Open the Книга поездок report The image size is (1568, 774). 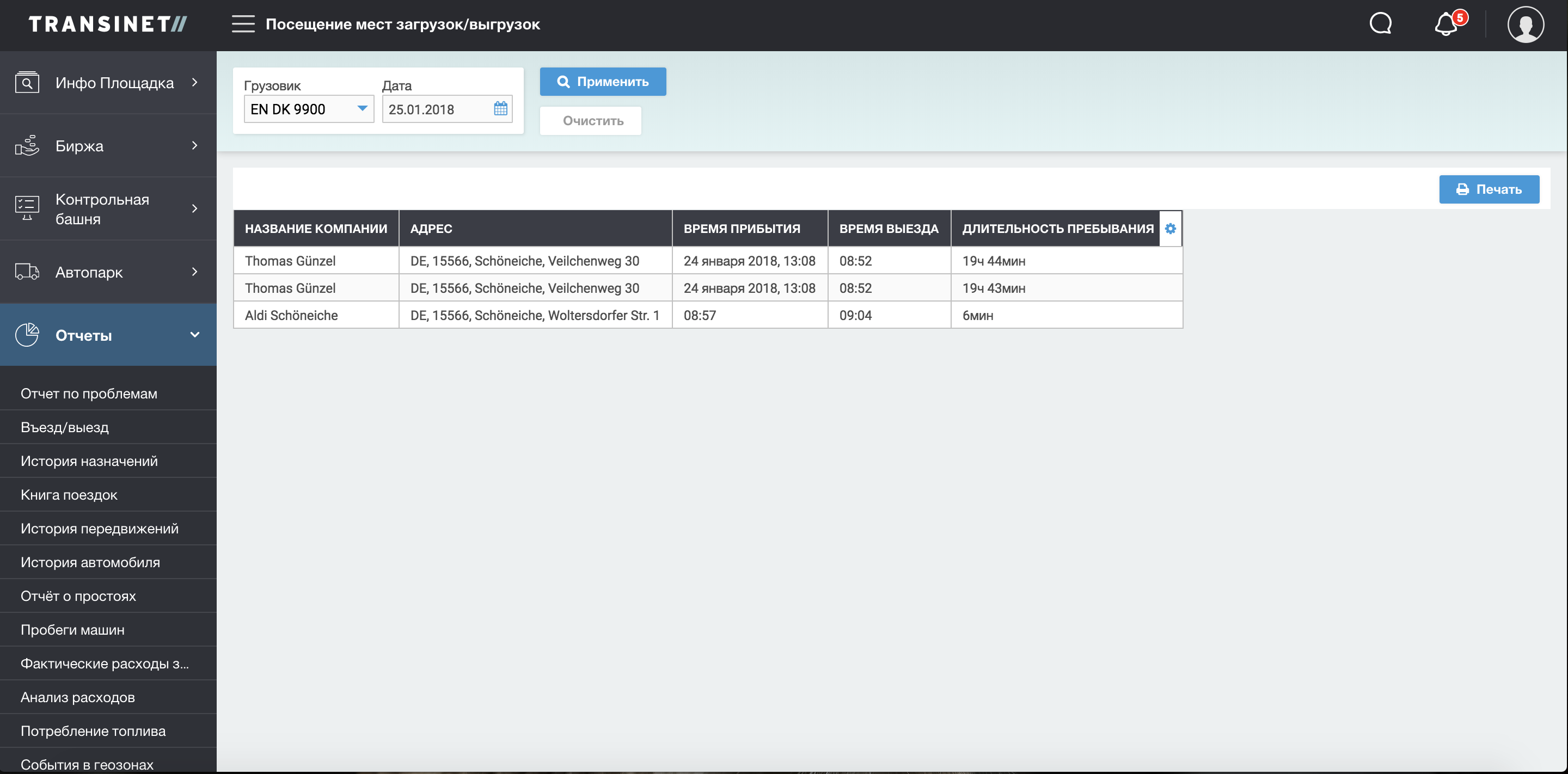pos(69,495)
